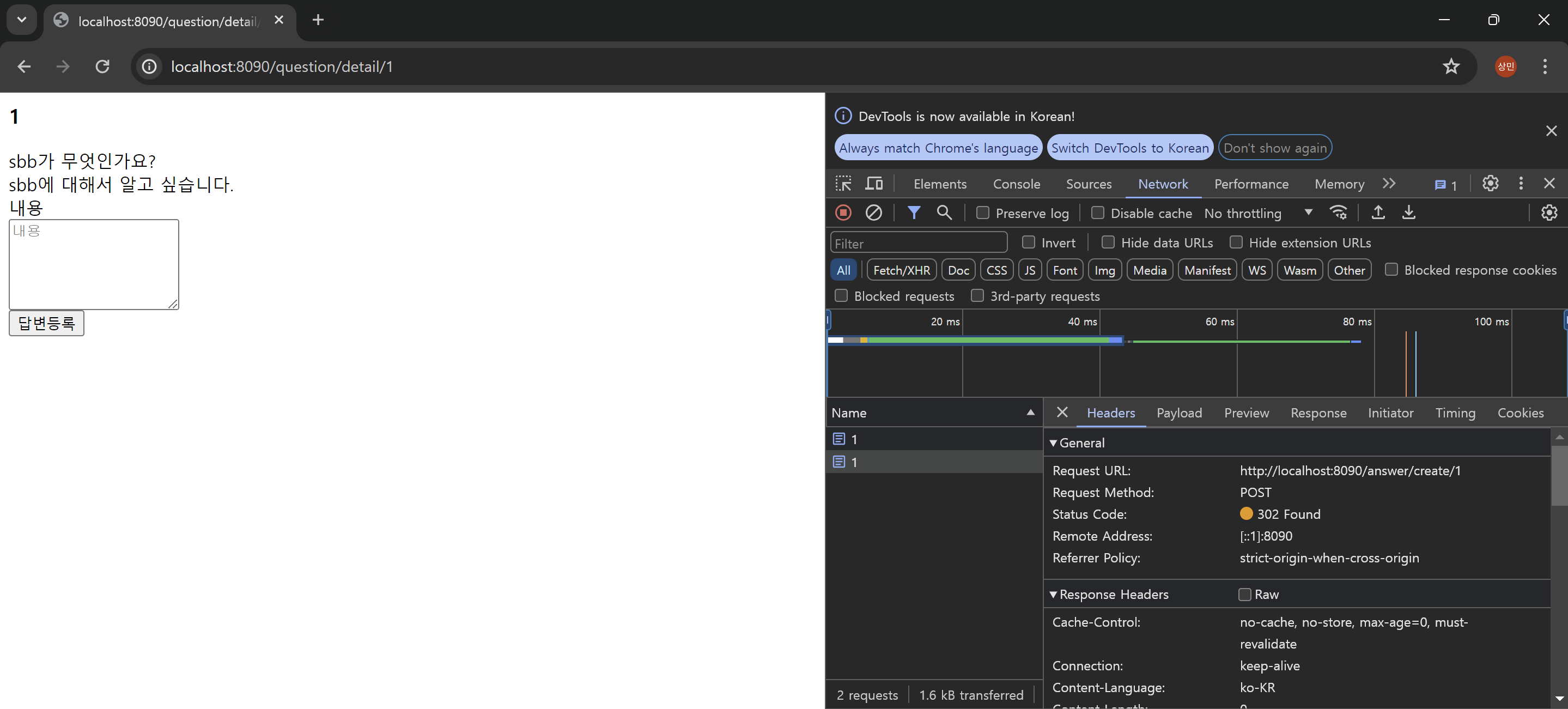Toggle the network filter funnel icon
Image resolution: width=1568 pixels, height=709 pixels.
(914, 213)
